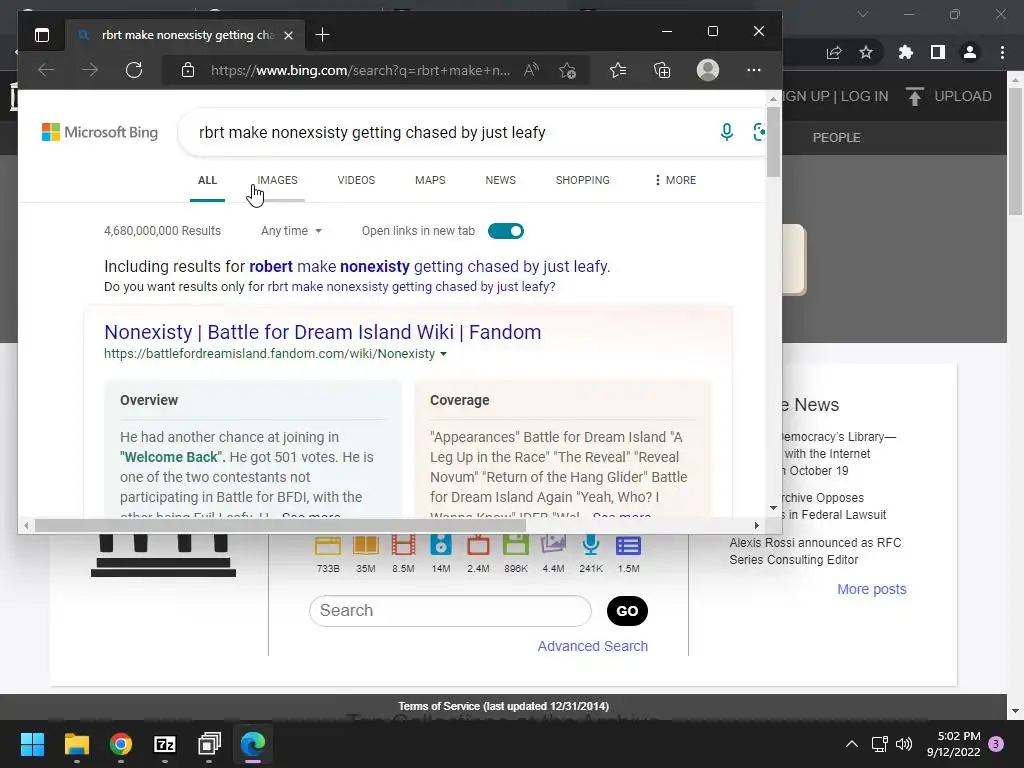Open Alexis Rossi announced news post

point(815,551)
